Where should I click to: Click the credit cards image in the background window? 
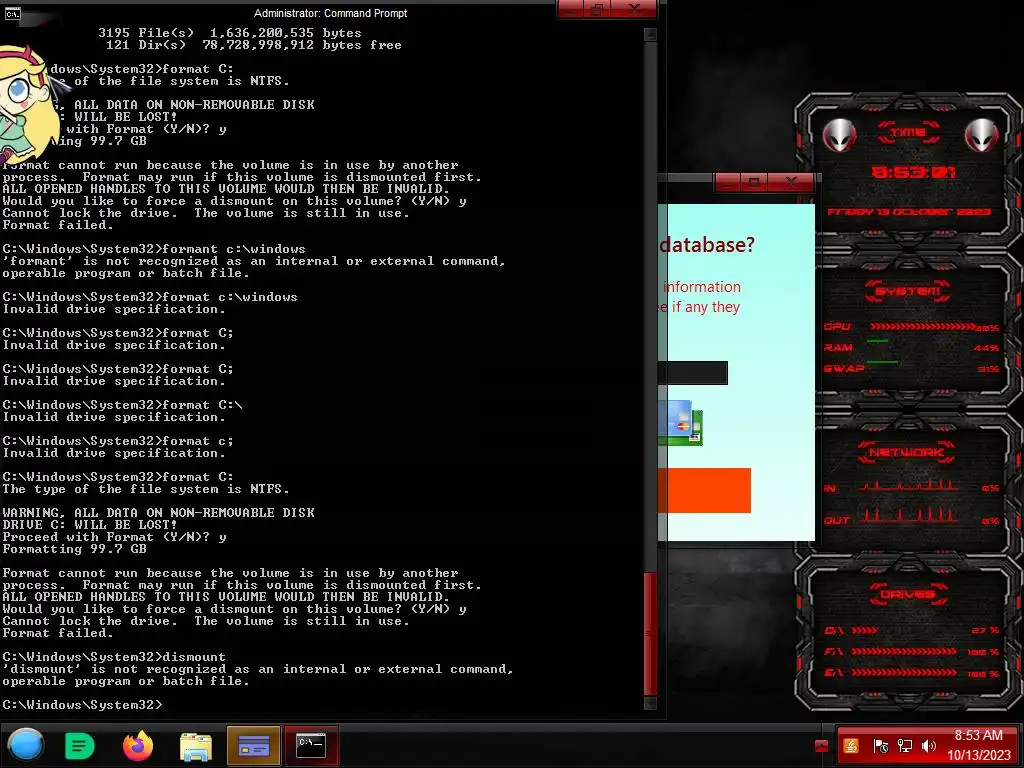coord(680,423)
